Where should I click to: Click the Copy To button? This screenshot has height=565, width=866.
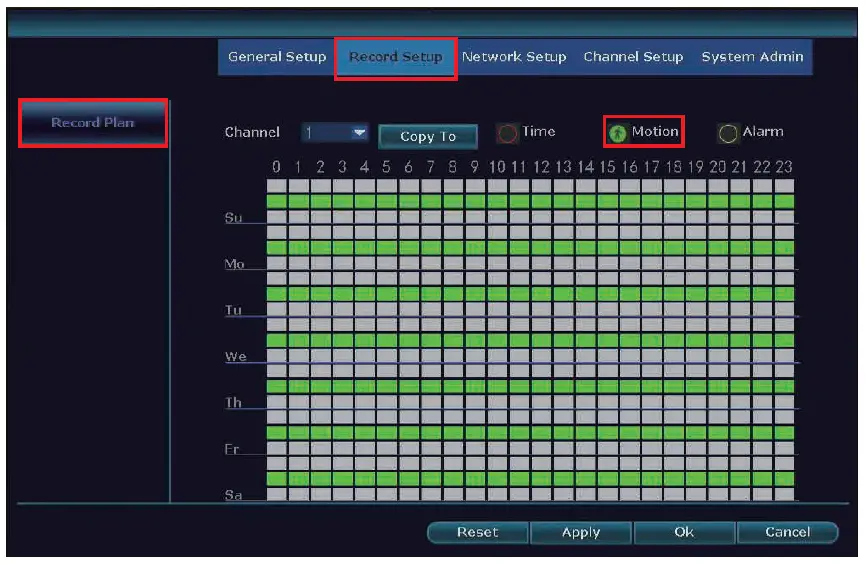pyautogui.click(x=428, y=136)
